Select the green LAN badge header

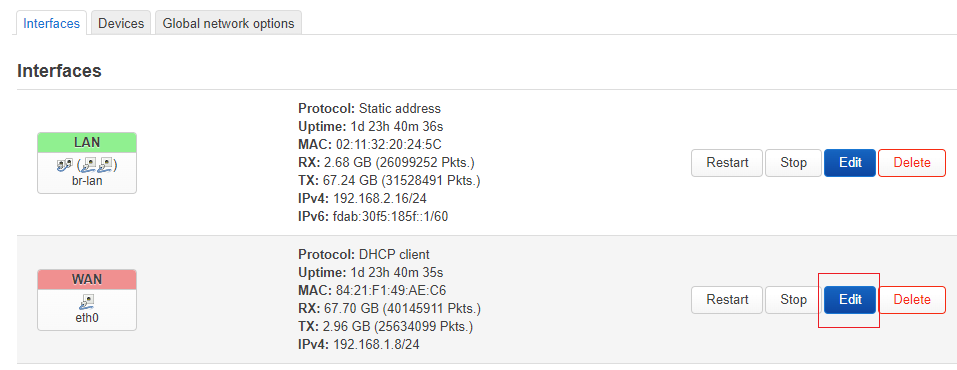87,142
